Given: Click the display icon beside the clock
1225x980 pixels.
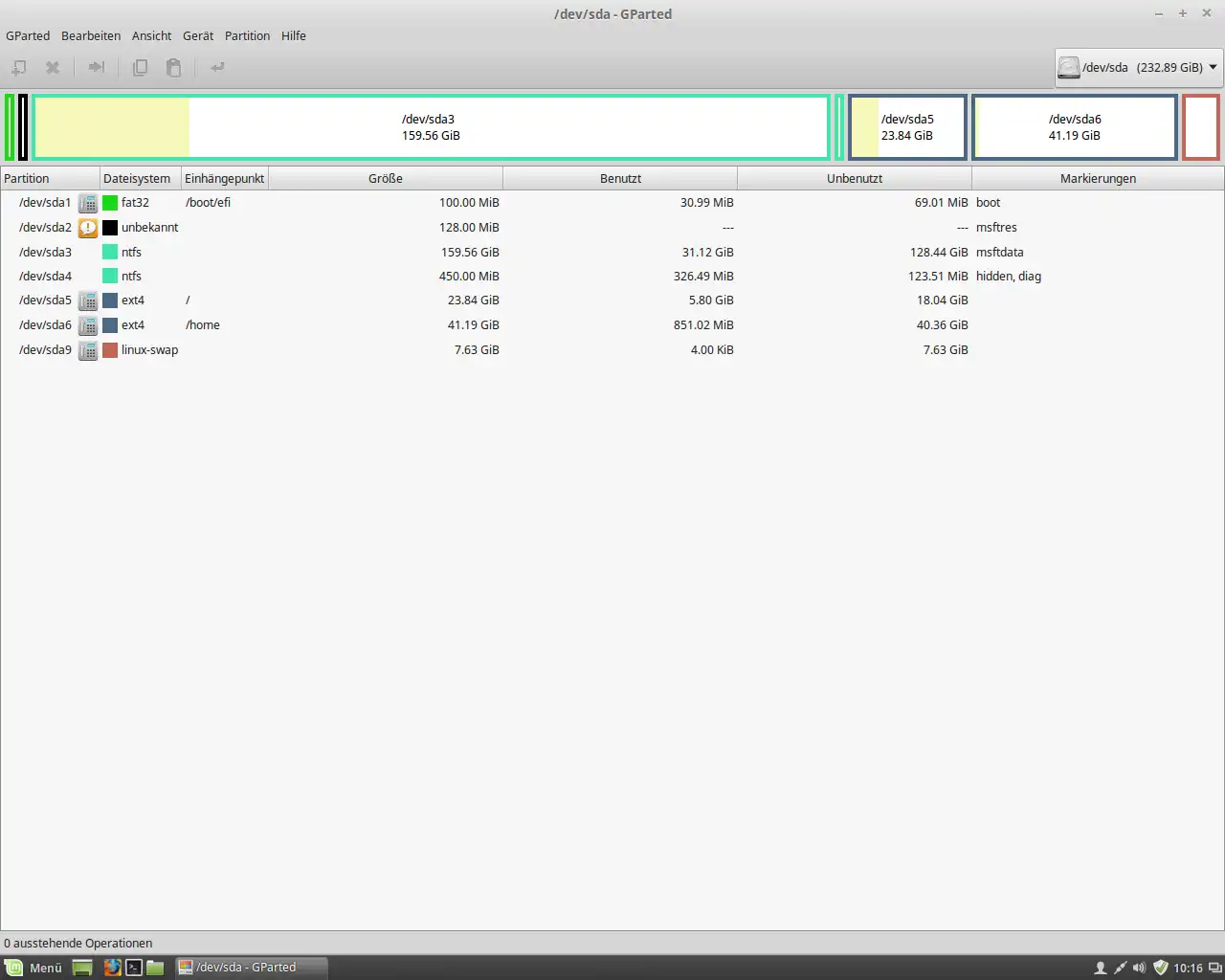Looking at the screenshot, I should 1214,968.
